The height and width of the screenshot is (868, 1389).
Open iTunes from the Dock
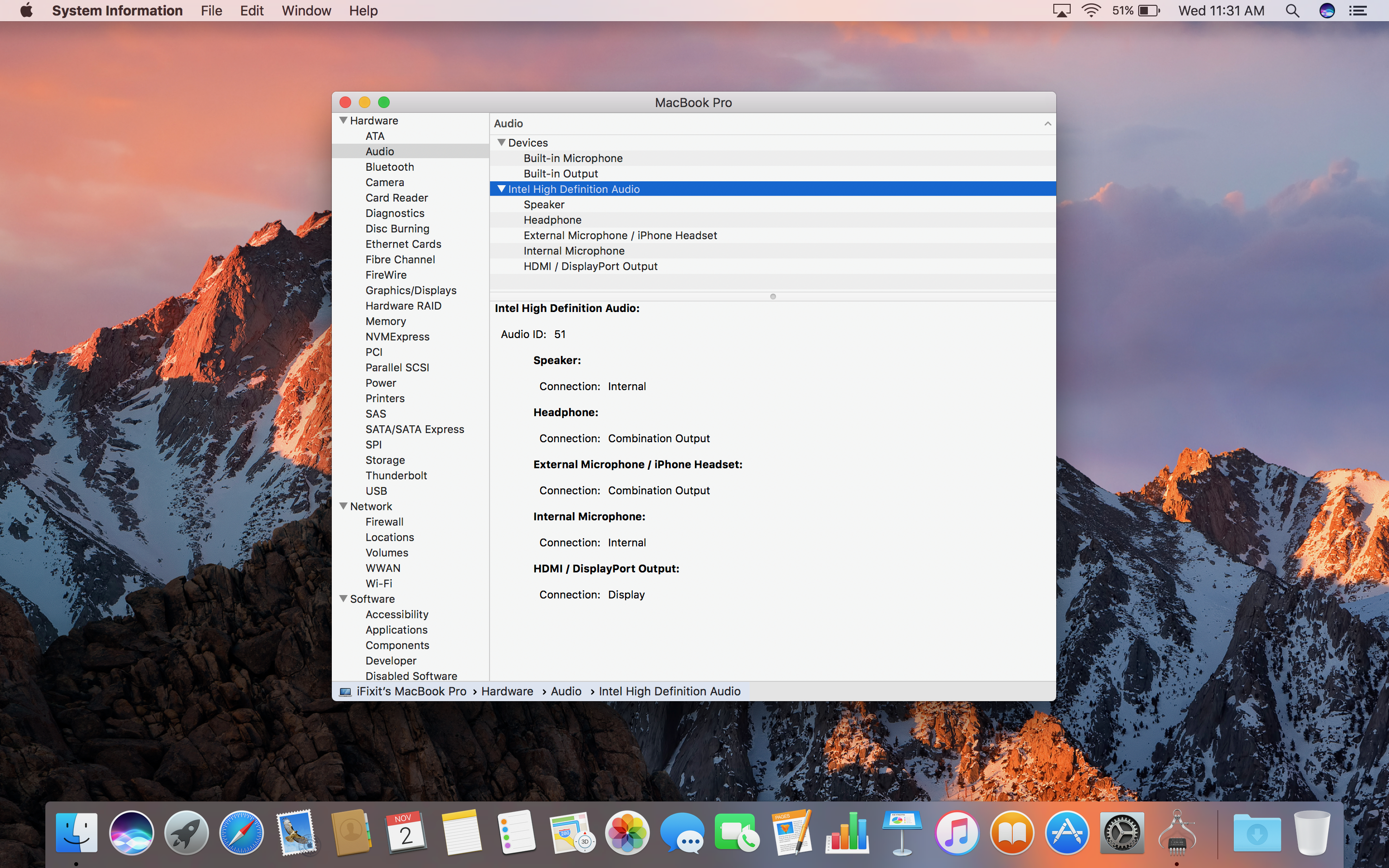[x=957, y=832]
